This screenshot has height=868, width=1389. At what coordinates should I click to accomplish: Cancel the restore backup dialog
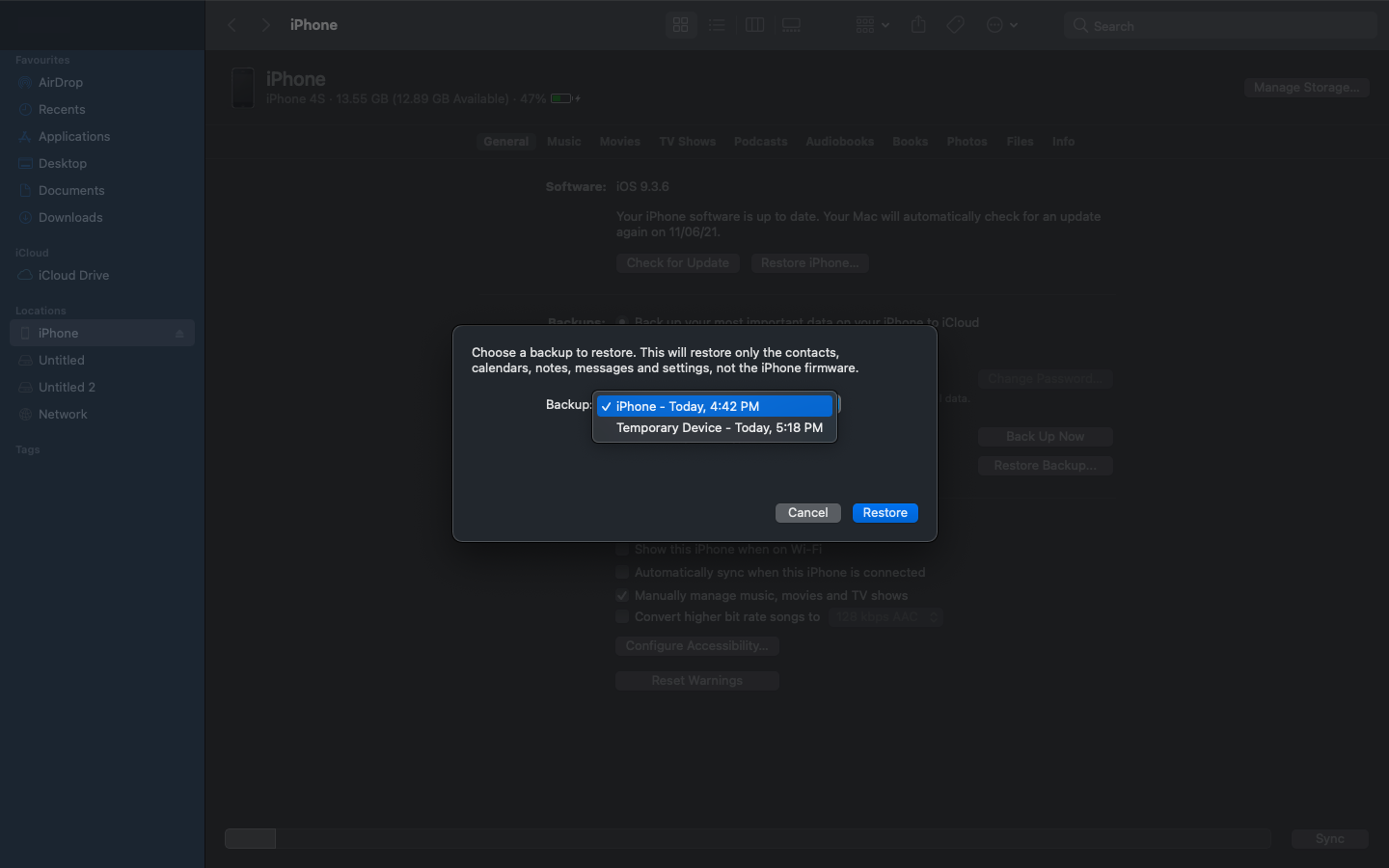pyautogui.click(x=807, y=513)
